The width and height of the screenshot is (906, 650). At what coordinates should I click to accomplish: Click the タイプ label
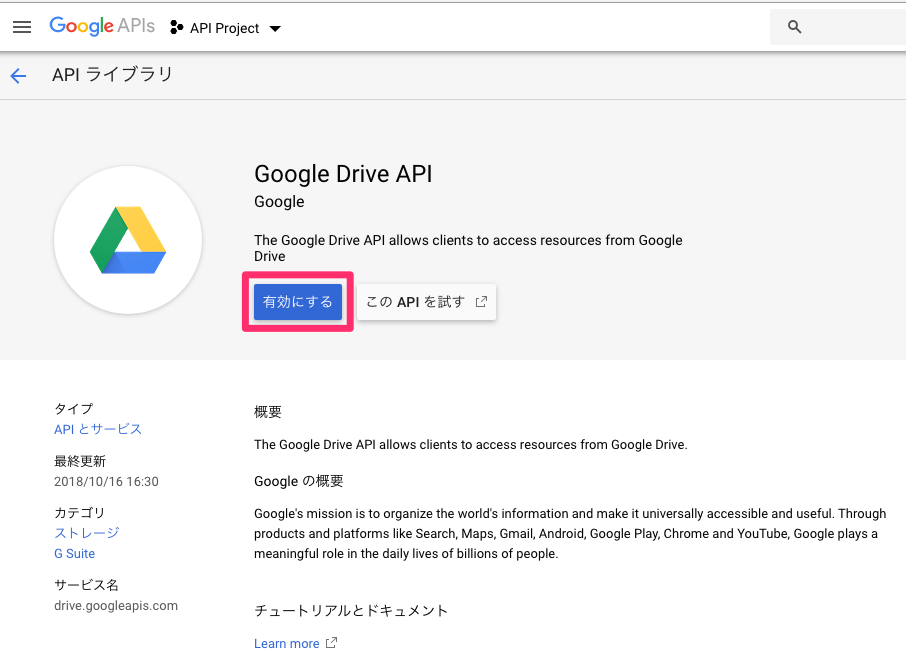click(x=73, y=408)
